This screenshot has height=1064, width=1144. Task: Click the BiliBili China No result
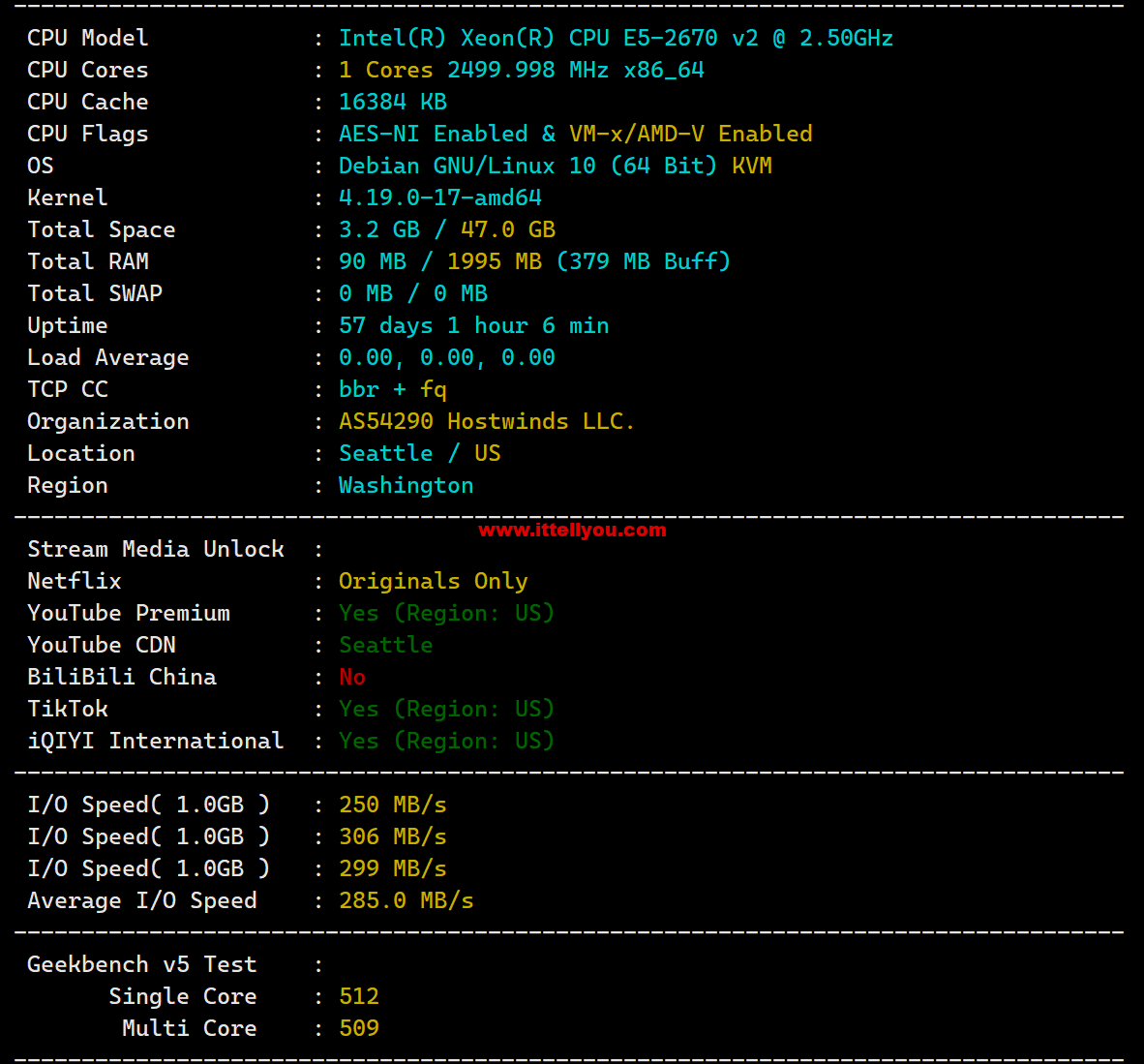coord(351,678)
